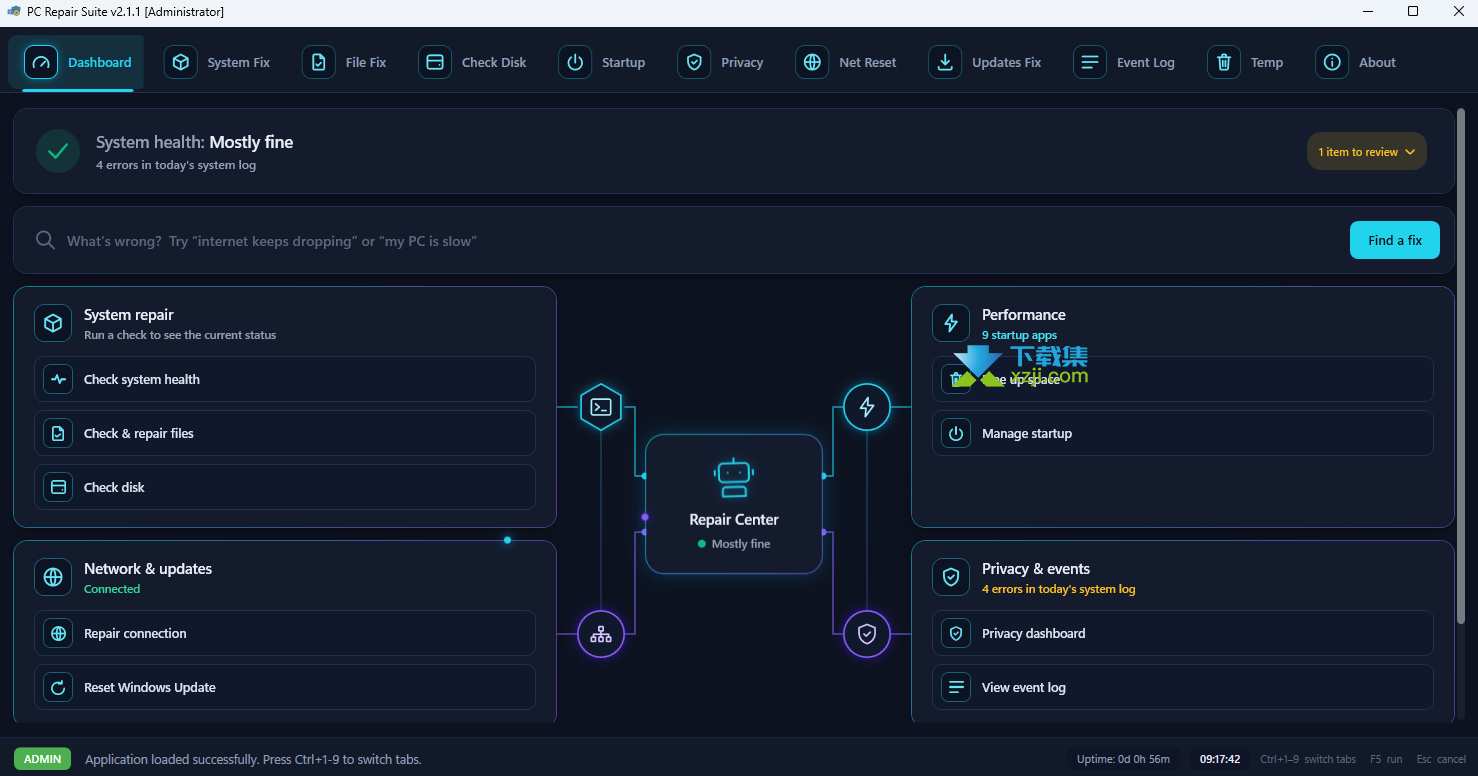Click the System Fix cube icon
The height and width of the screenshot is (776, 1478).
(x=180, y=62)
